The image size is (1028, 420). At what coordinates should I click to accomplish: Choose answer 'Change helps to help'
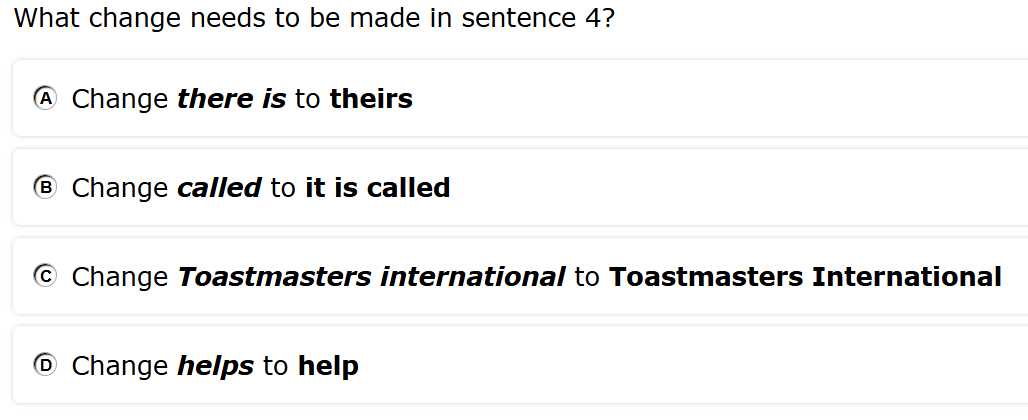click(x=521, y=365)
